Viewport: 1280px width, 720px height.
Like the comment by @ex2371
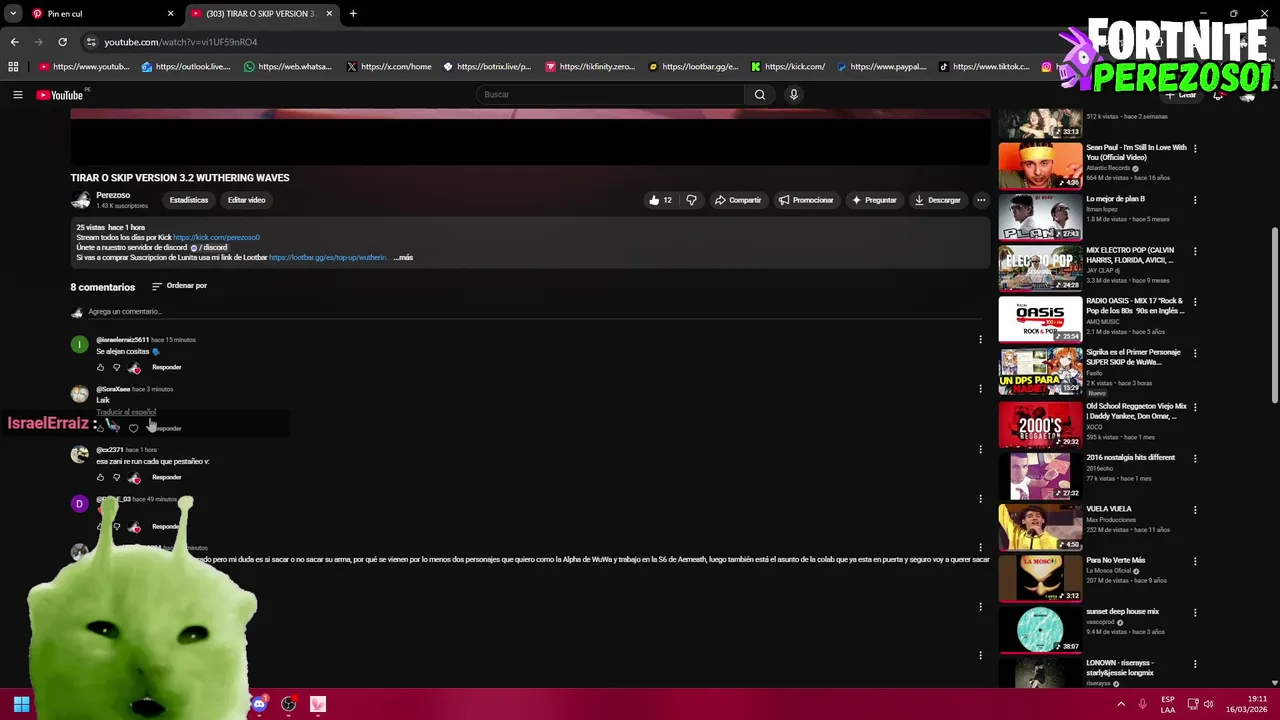point(100,477)
